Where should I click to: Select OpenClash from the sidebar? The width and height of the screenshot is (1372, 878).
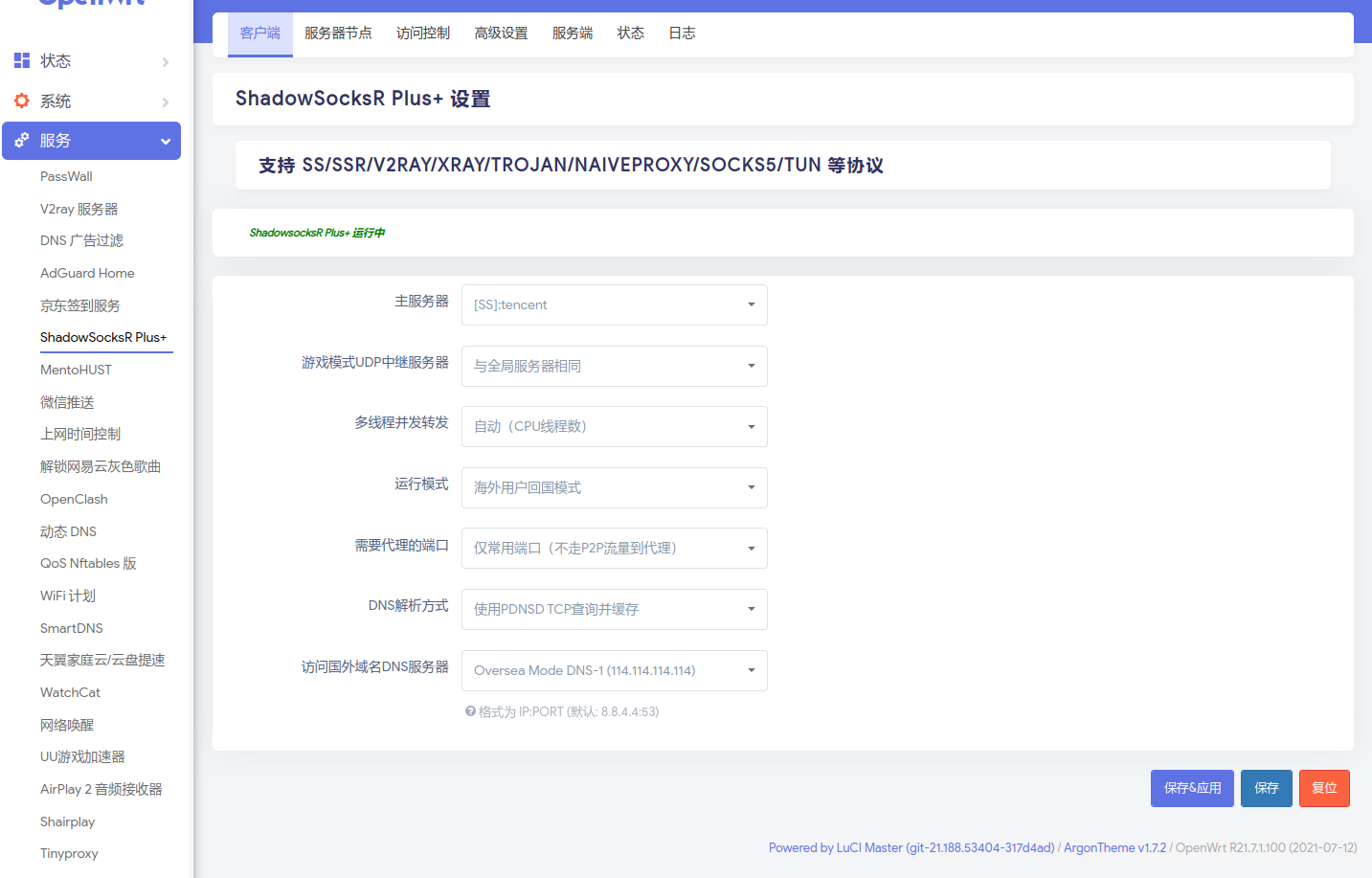(x=74, y=499)
